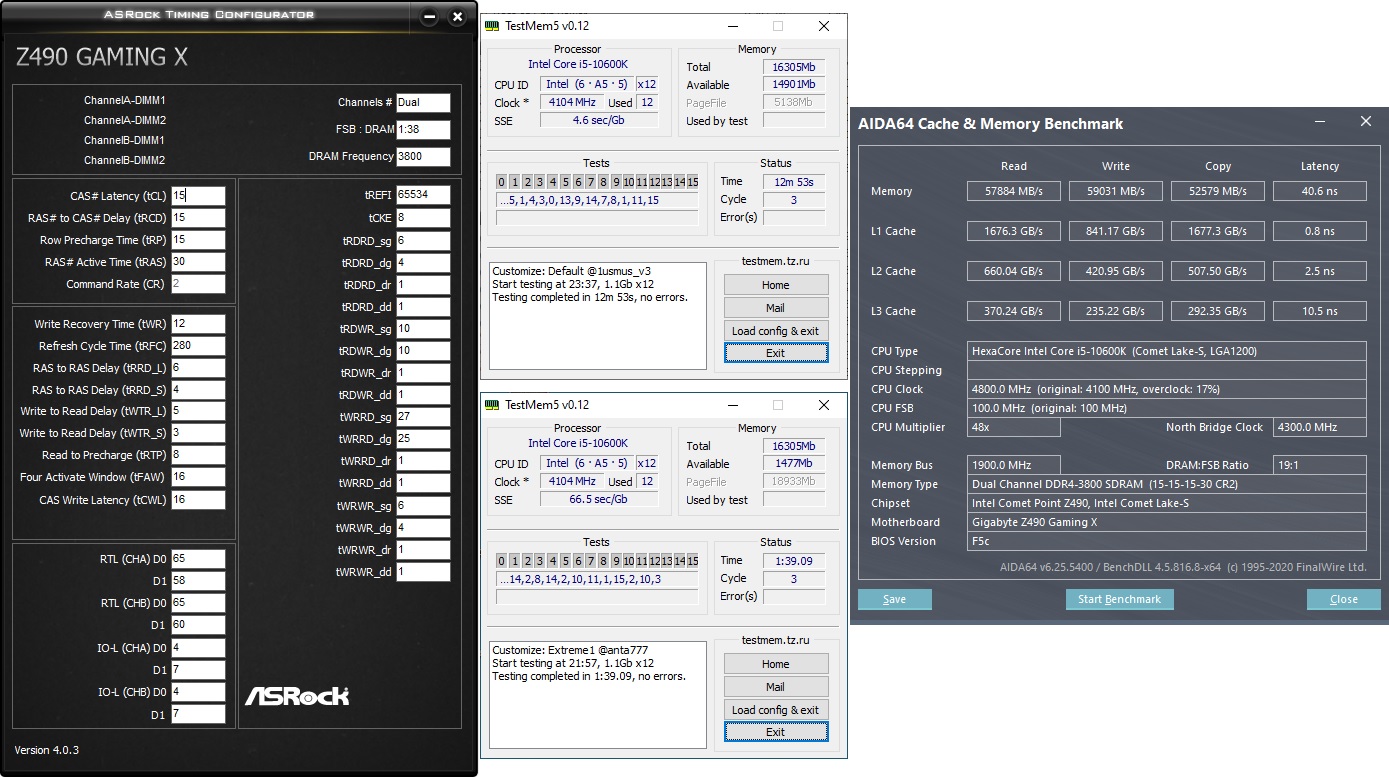Click the Channels # field showing Dual

[423, 102]
